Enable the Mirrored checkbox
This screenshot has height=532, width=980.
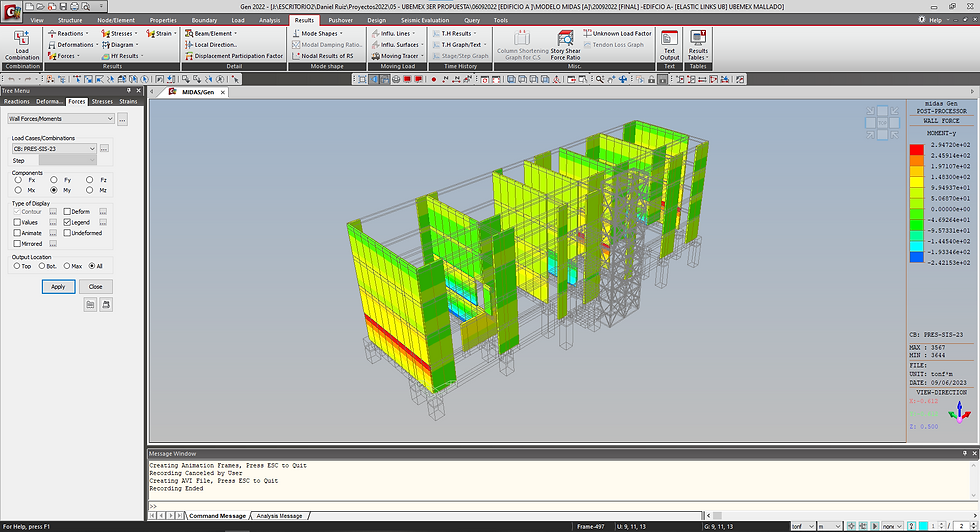pos(17,243)
